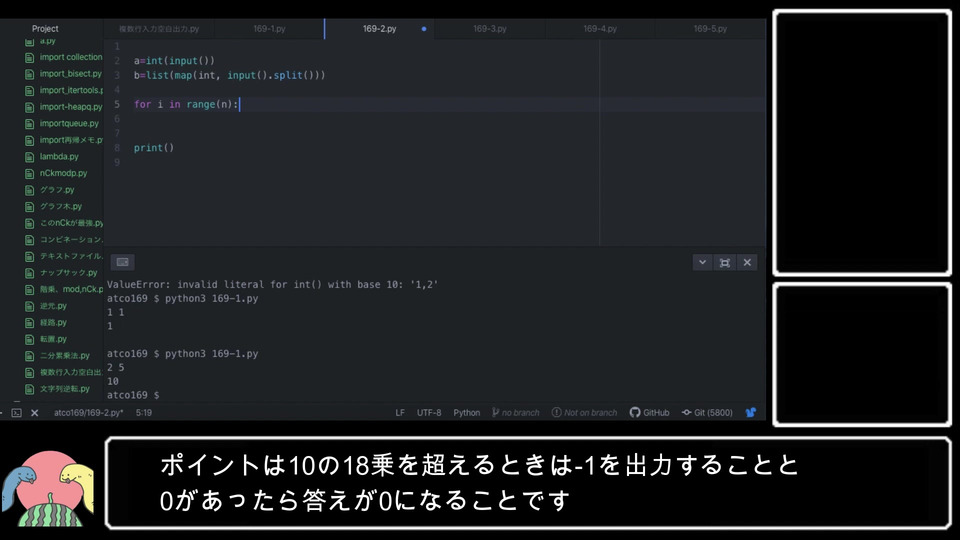The image size is (960, 540).
Task: Place cursor in line 3 b=list(map...) code
Action: coord(230,75)
